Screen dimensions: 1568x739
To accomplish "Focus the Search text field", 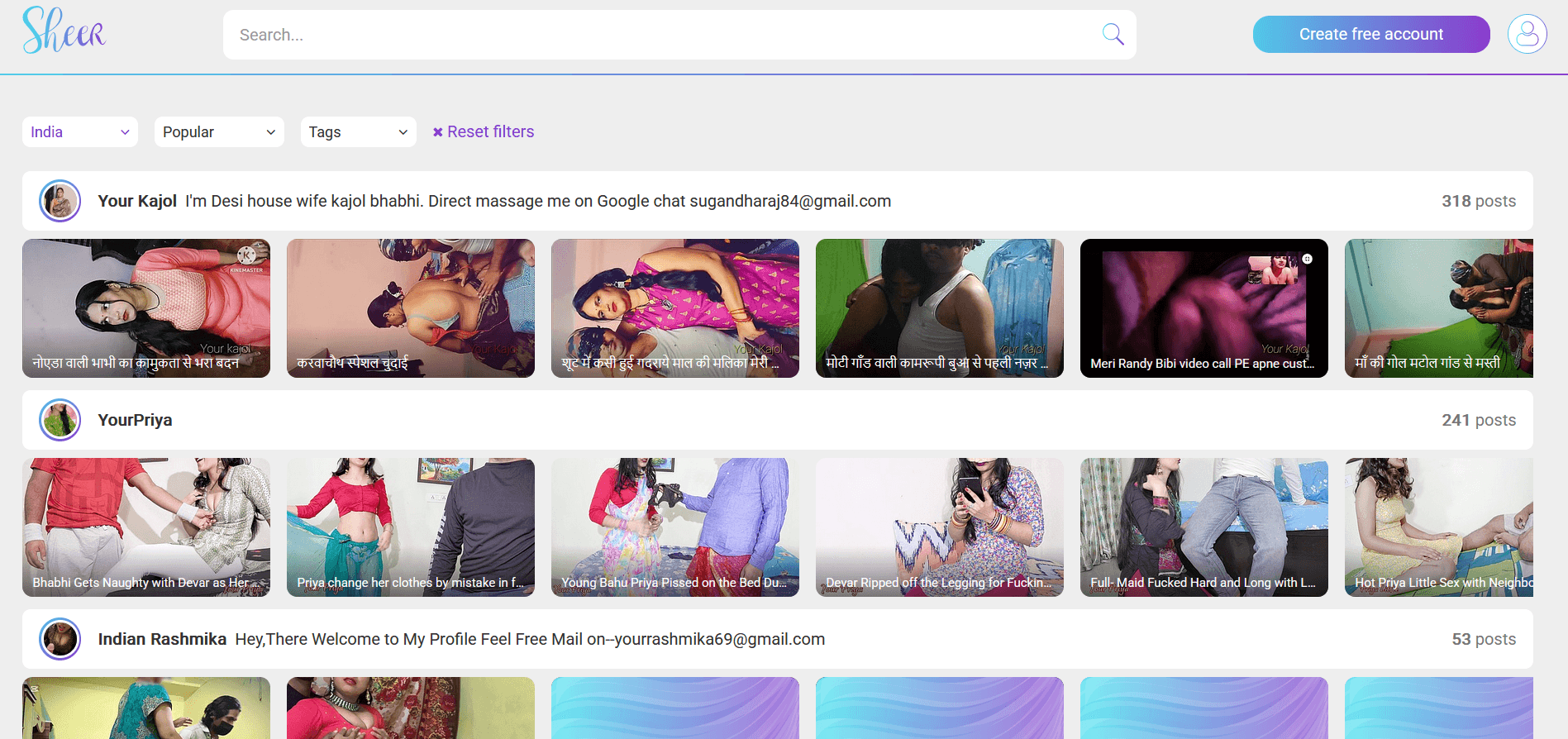I will 679,35.
